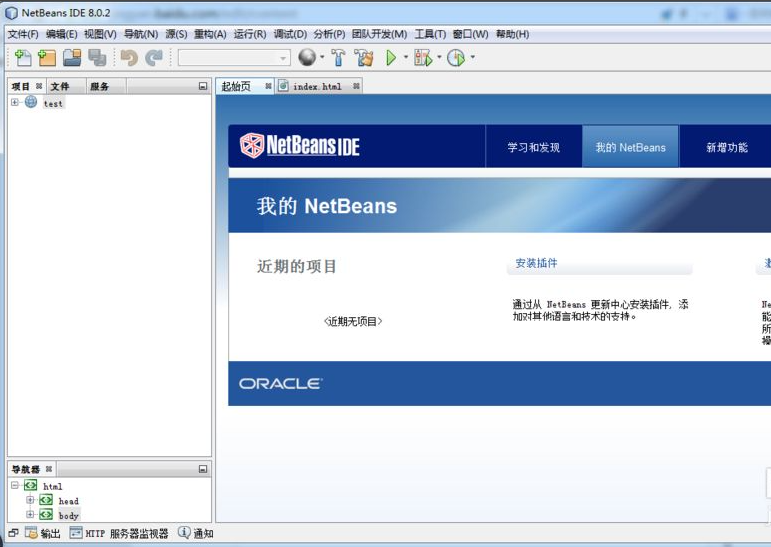The height and width of the screenshot is (547, 771).
Task: Open the 帮助(H) menu
Action: tap(512, 34)
